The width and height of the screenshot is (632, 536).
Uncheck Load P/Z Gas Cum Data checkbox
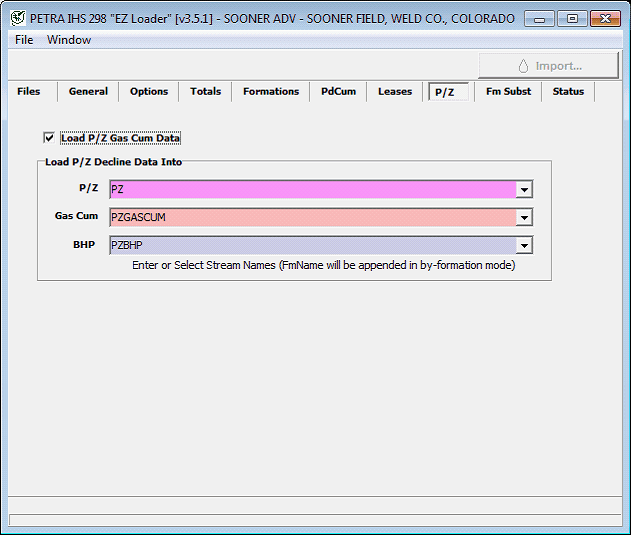[x=49, y=138]
